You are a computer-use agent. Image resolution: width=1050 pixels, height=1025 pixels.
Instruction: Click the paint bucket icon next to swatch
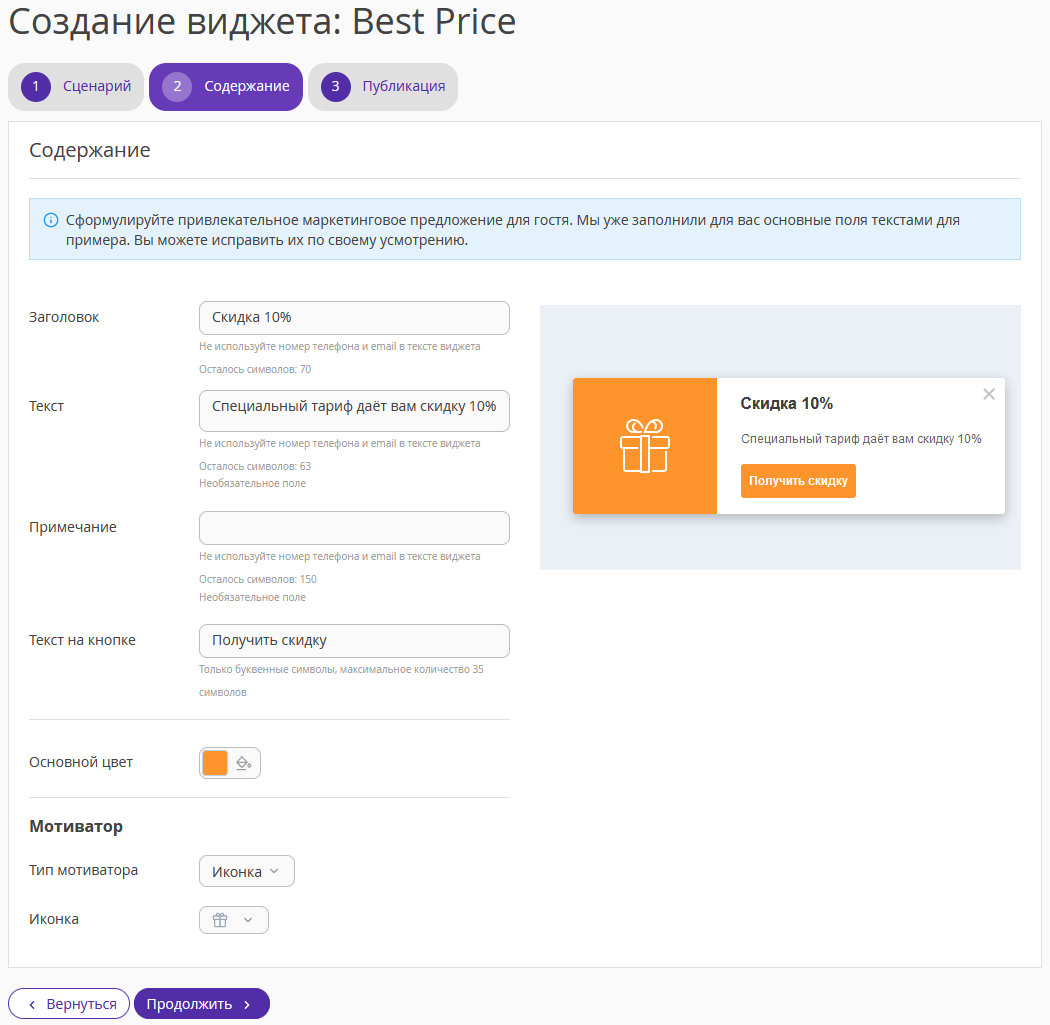(x=244, y=763)
